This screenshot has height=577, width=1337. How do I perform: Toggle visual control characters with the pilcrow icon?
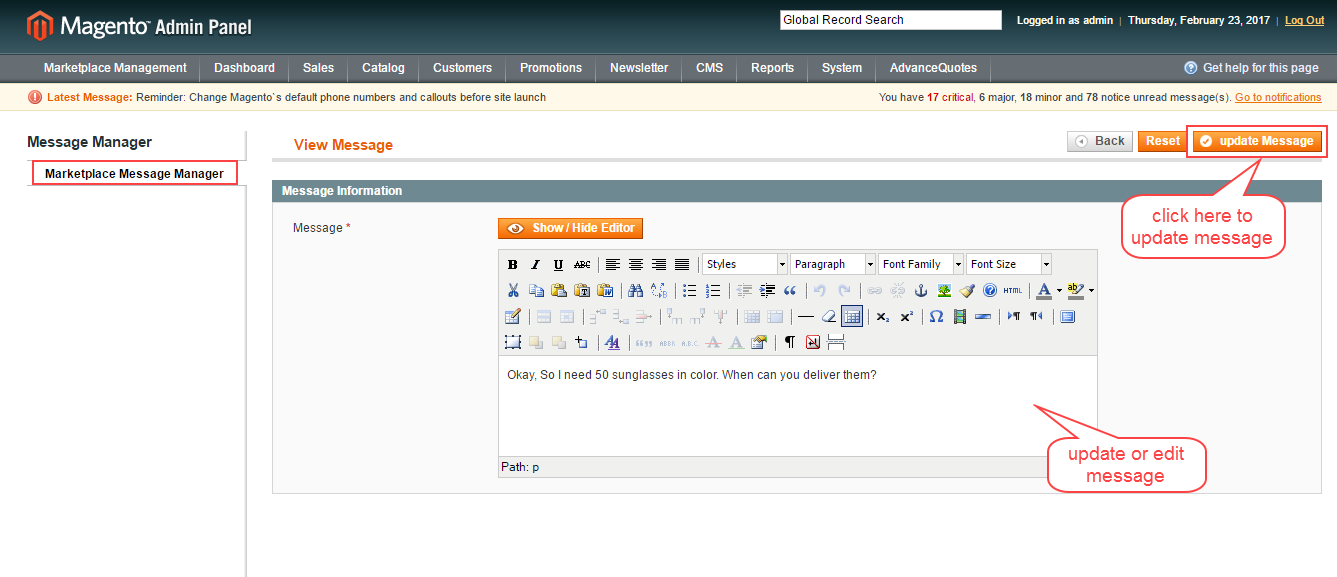tap(790, 342)
